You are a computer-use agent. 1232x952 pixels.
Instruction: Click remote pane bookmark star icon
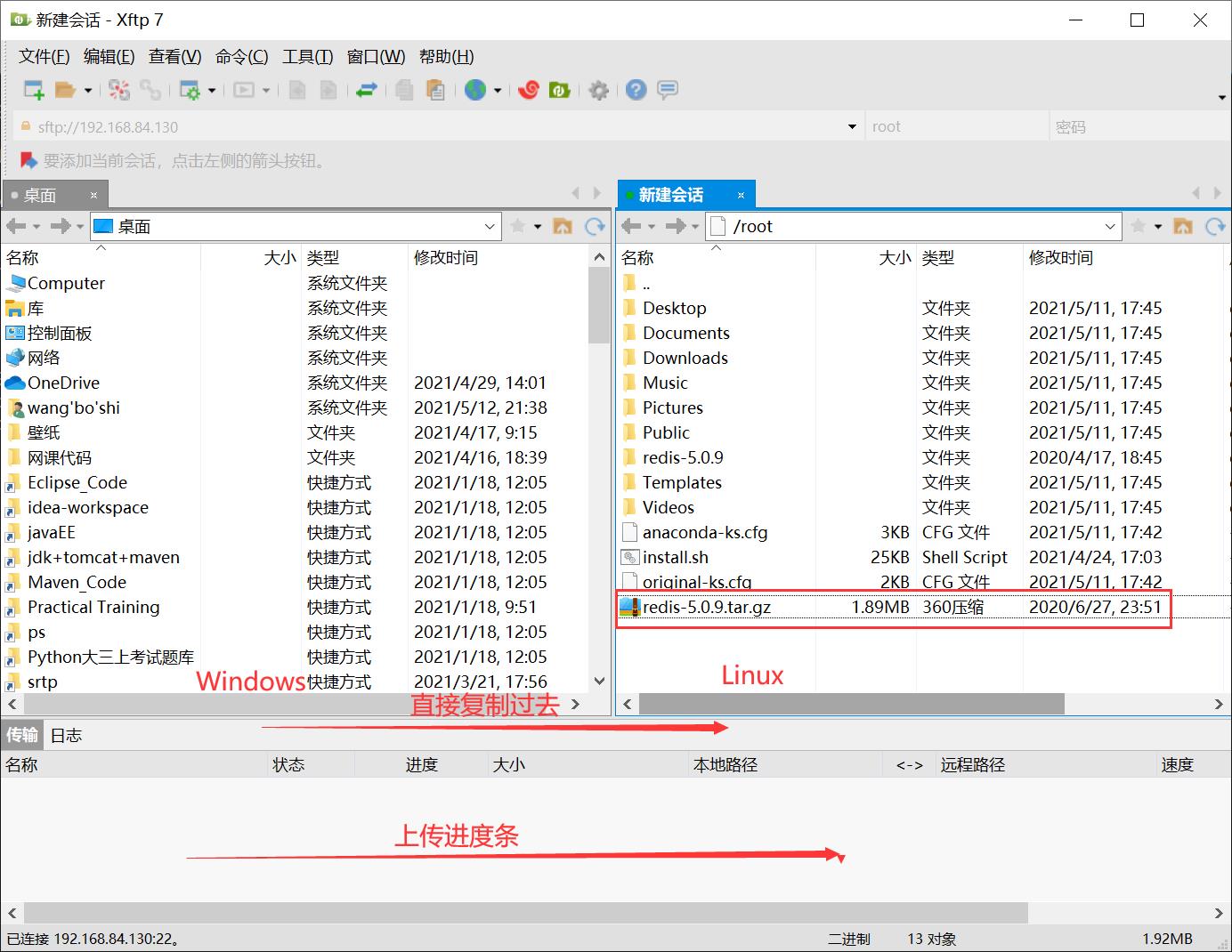point(1139,226)
